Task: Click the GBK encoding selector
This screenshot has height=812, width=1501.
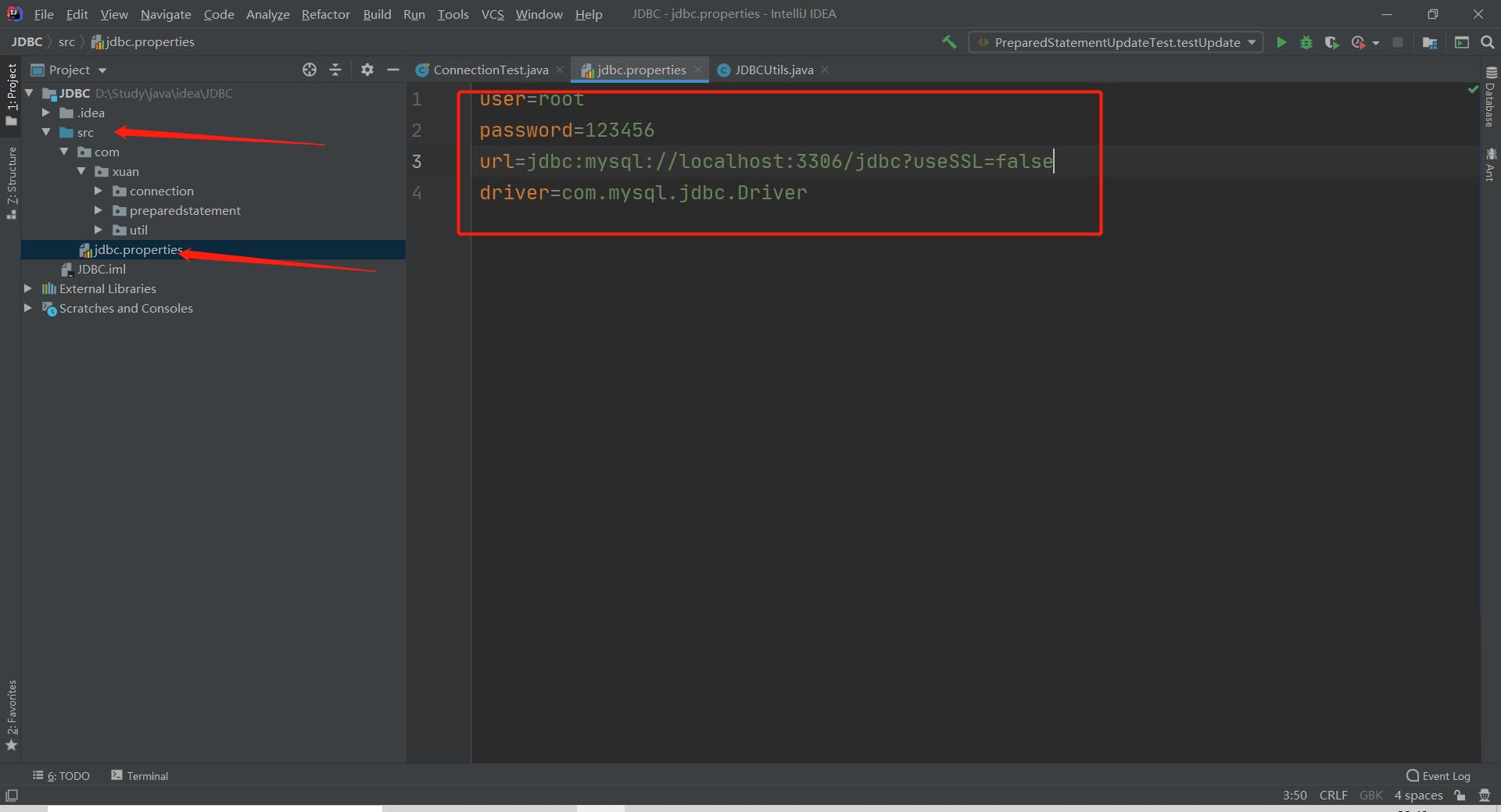Action: (x=1371, y=796)
